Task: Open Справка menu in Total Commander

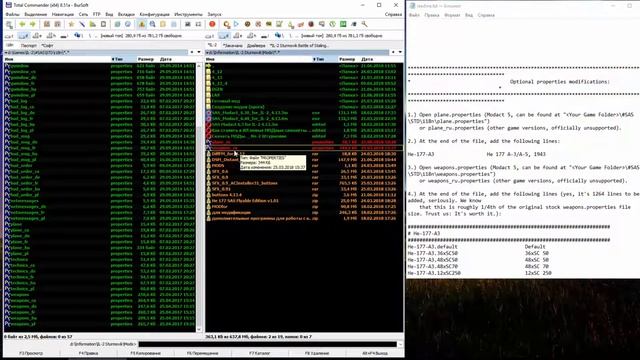Action: coord(393,14)
